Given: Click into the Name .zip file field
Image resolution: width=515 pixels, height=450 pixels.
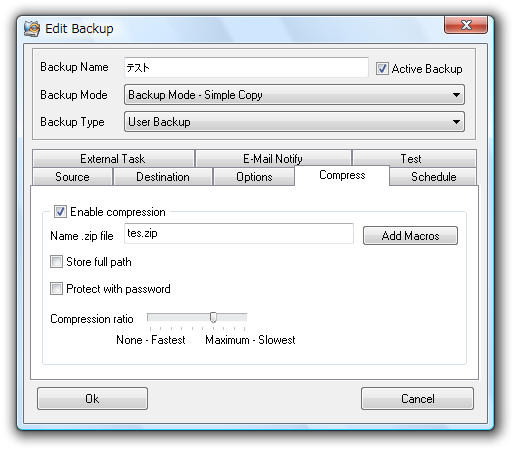Looking at the screenshot, I should [239, 233].
